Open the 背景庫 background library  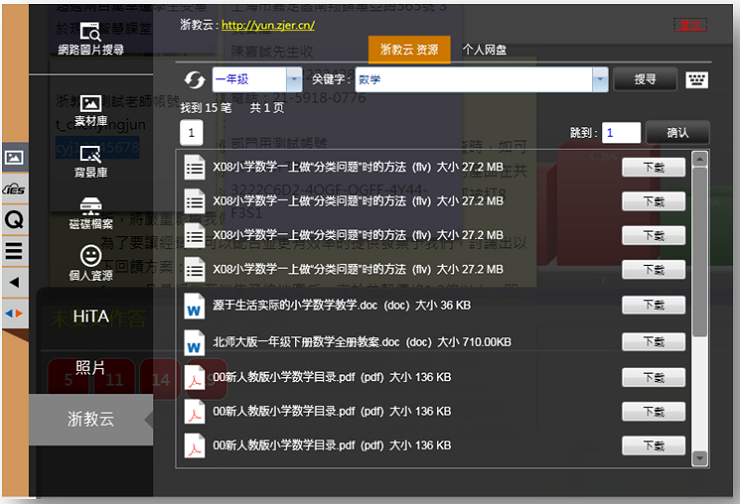[x=91, y=162]
